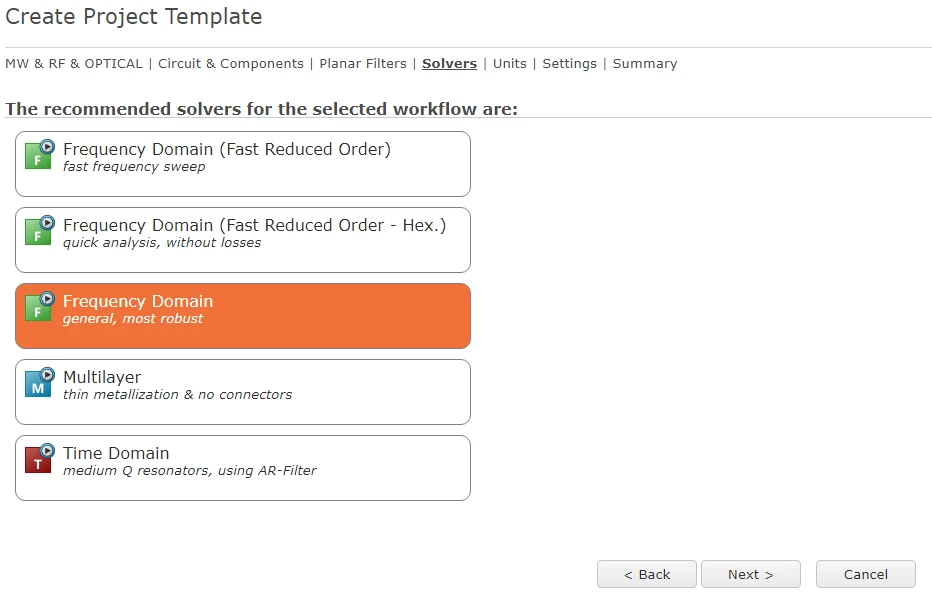Select the highlighted Frequency Domain solver card
Image resolution: width=932 pixels, height=597 pixels.
click(243, 316)
